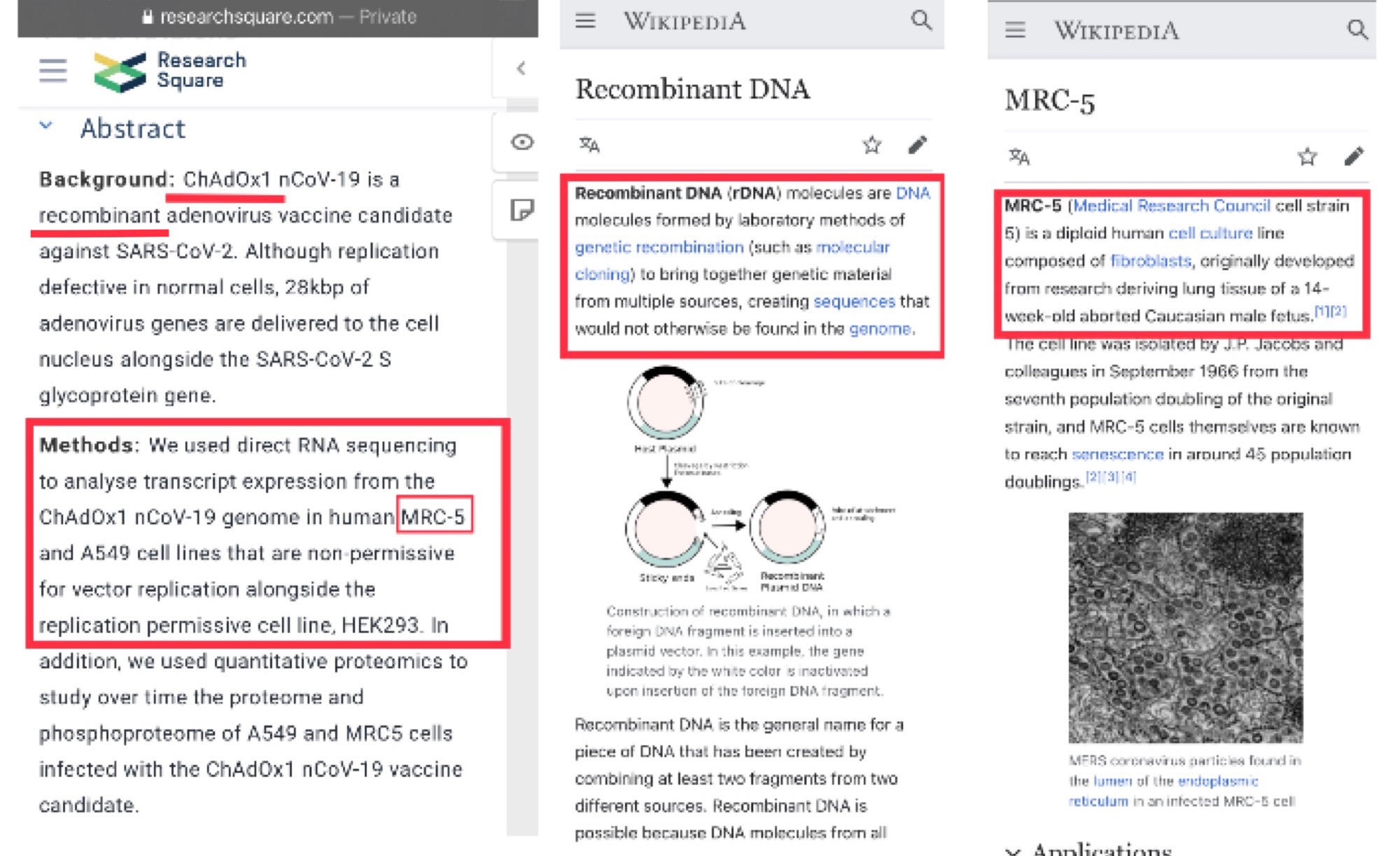Image resolution: width=1400 pixels, height=856 pixels.
Task: Follow the DNA link in Recombinant DNA intro
Action: 913,193
